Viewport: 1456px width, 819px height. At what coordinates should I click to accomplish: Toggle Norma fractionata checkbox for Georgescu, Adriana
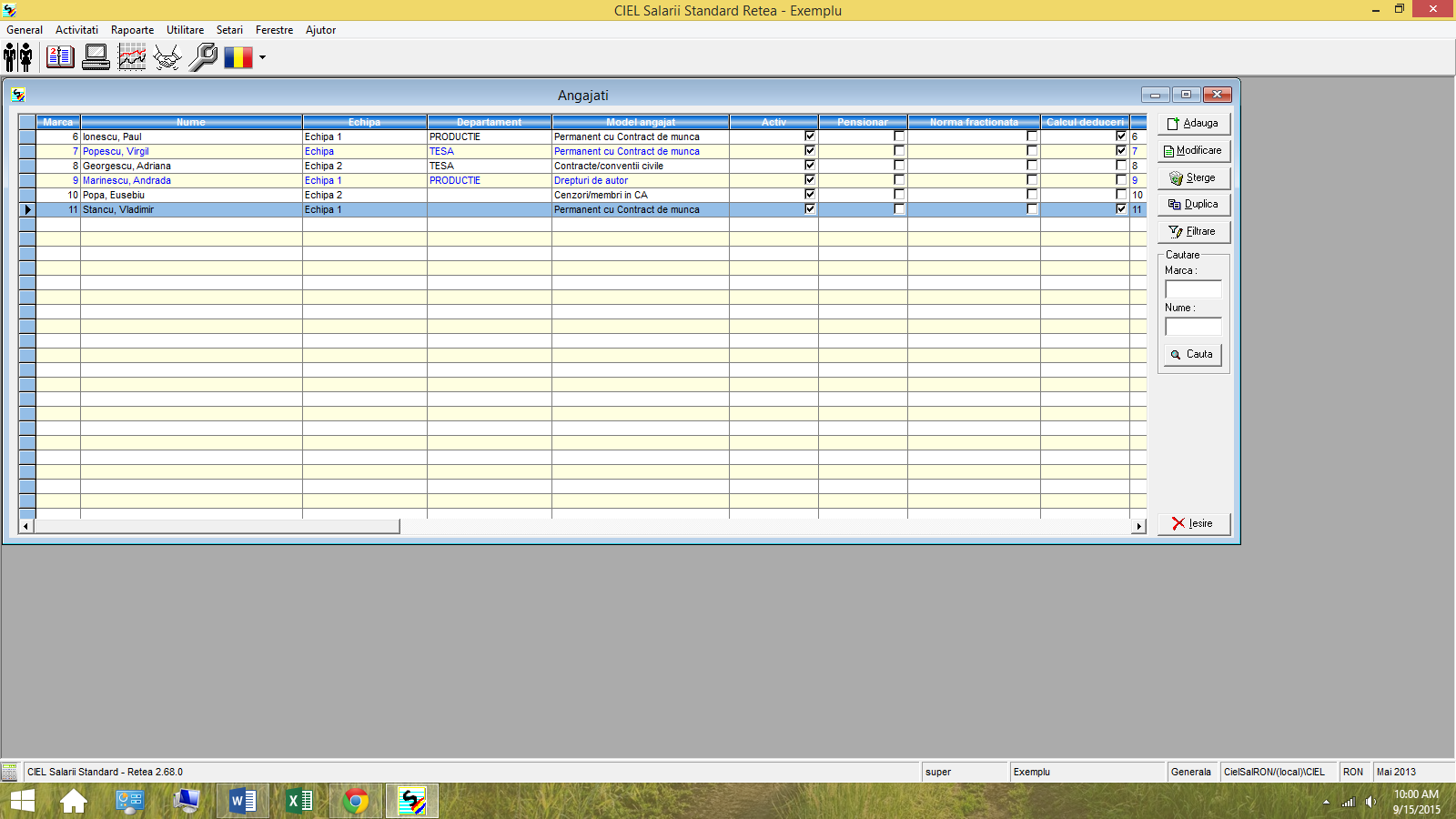1032,166
